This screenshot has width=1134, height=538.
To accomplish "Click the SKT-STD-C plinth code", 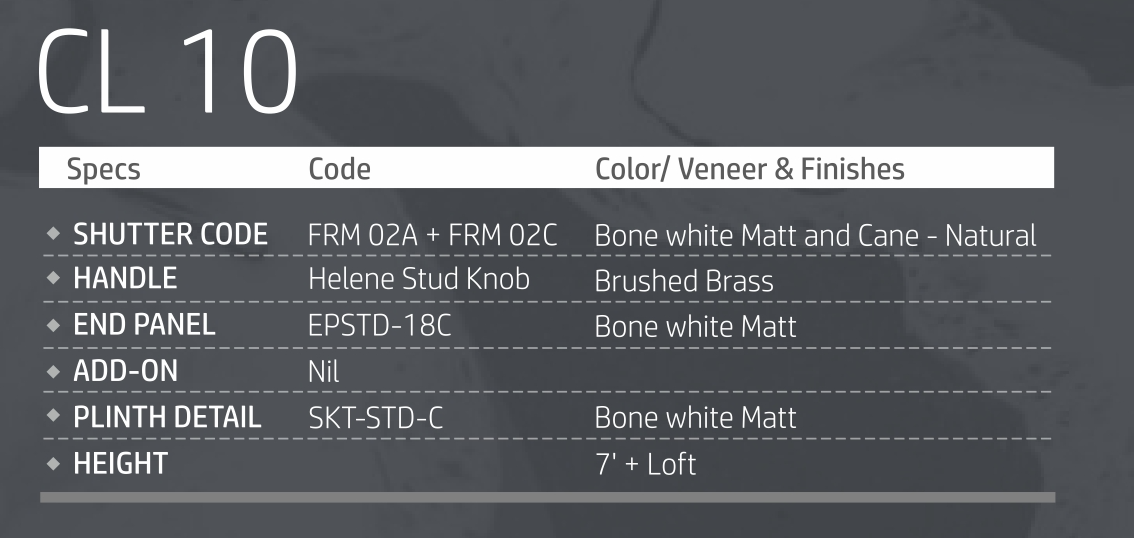I will point(375,419).
